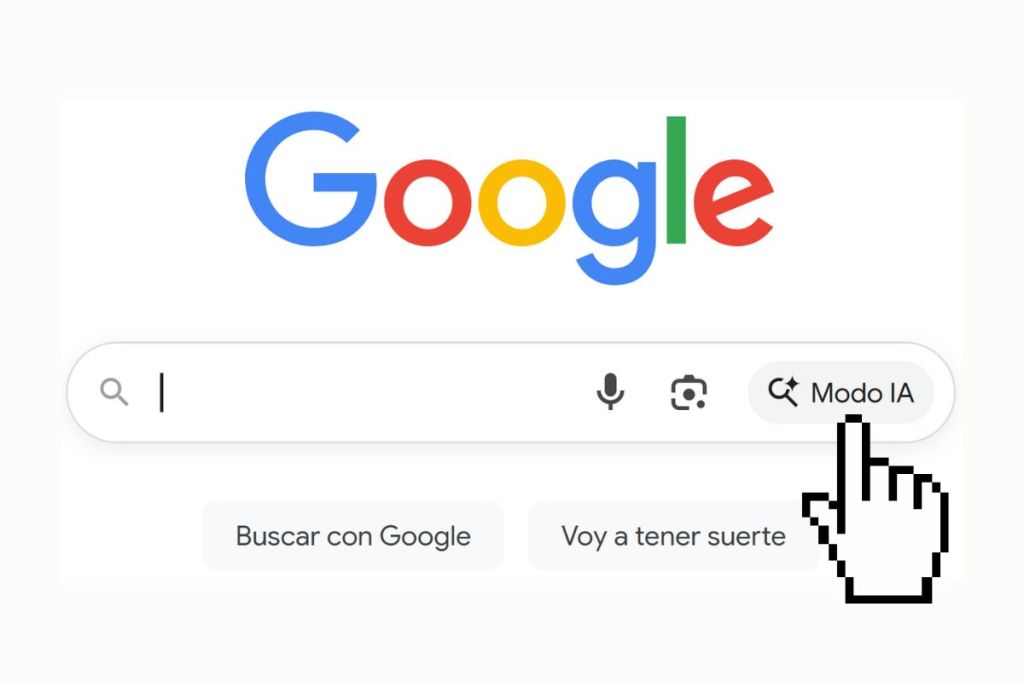Click the Google logo image
This screenshot has width=1024, height=682.
(509, 199)
